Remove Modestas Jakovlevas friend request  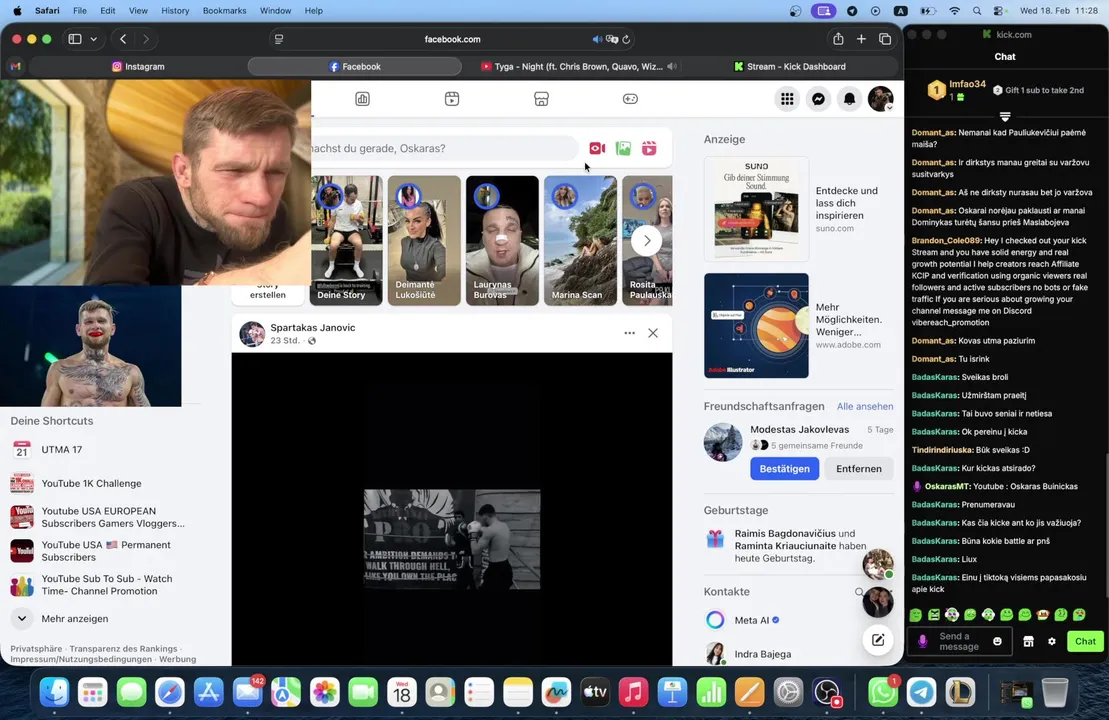click(859, 469)
